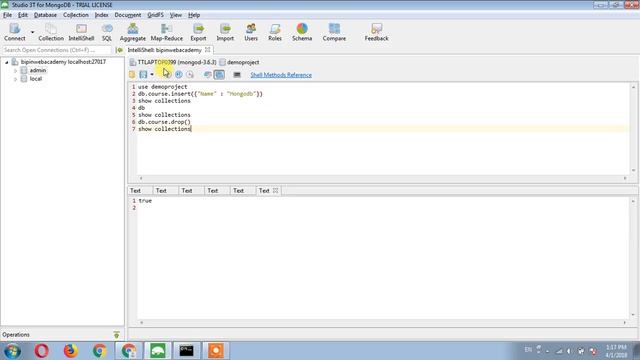The image size is (640, 360).
Task: Open the Windows Start menu
Action: [12, 351]
